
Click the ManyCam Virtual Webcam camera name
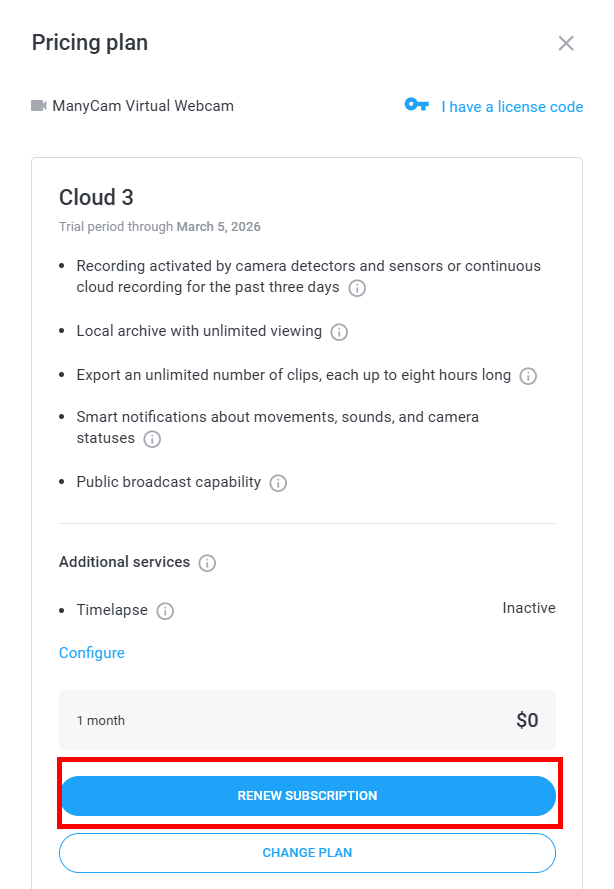(143, 105)
